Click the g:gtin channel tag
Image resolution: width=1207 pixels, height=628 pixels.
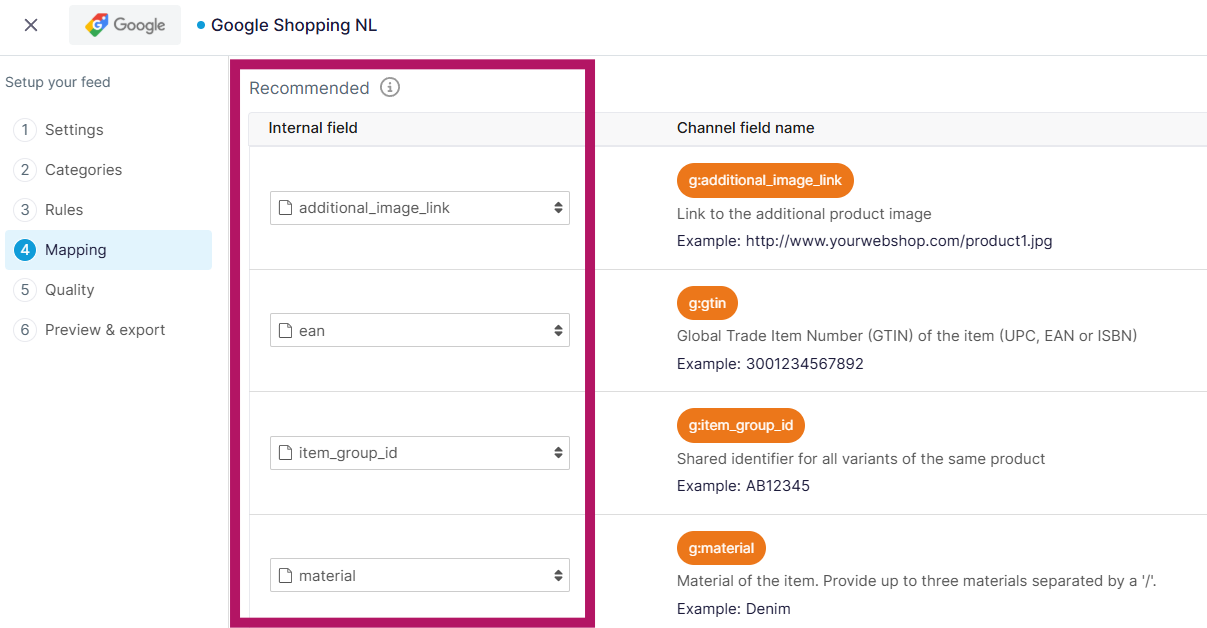point(707,303)
